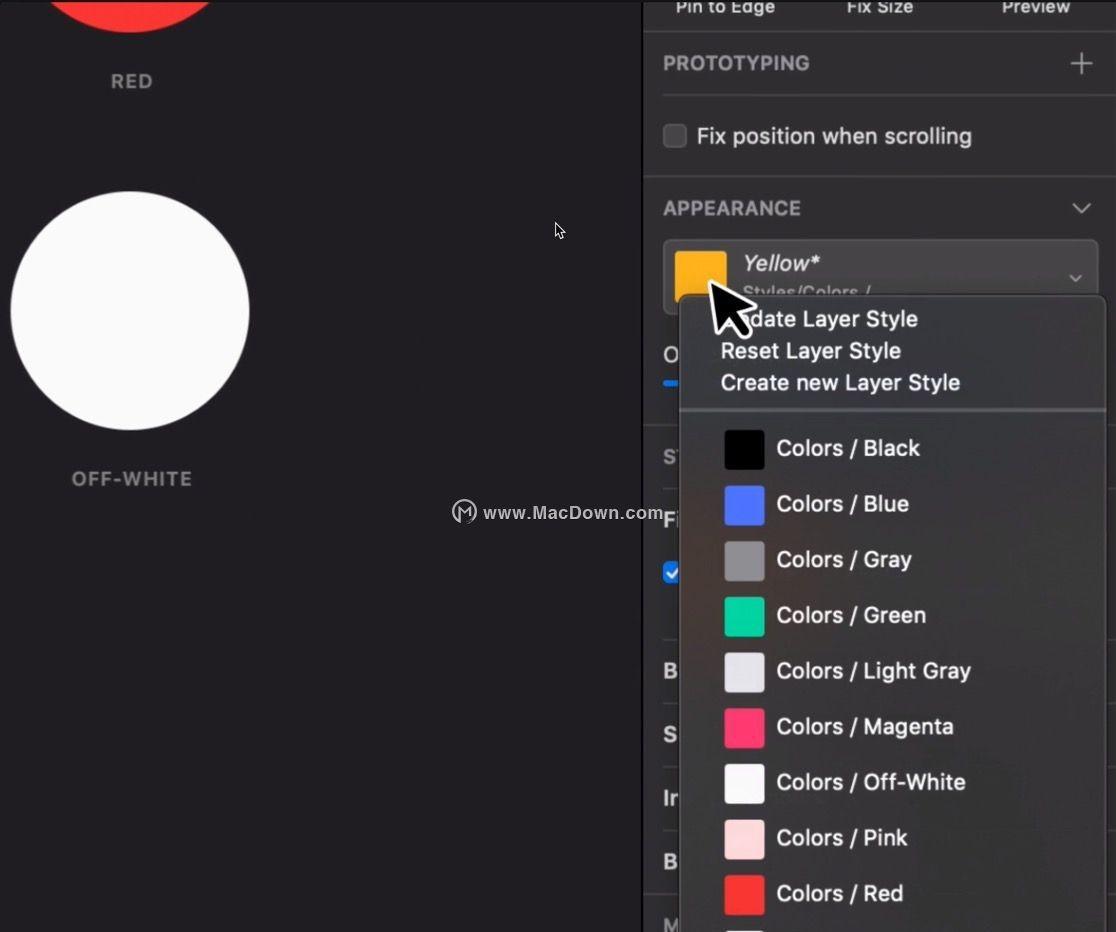Select Colors / Black layer style
The height and width of the screenshot is (932, 1116).
coord(893,449)
